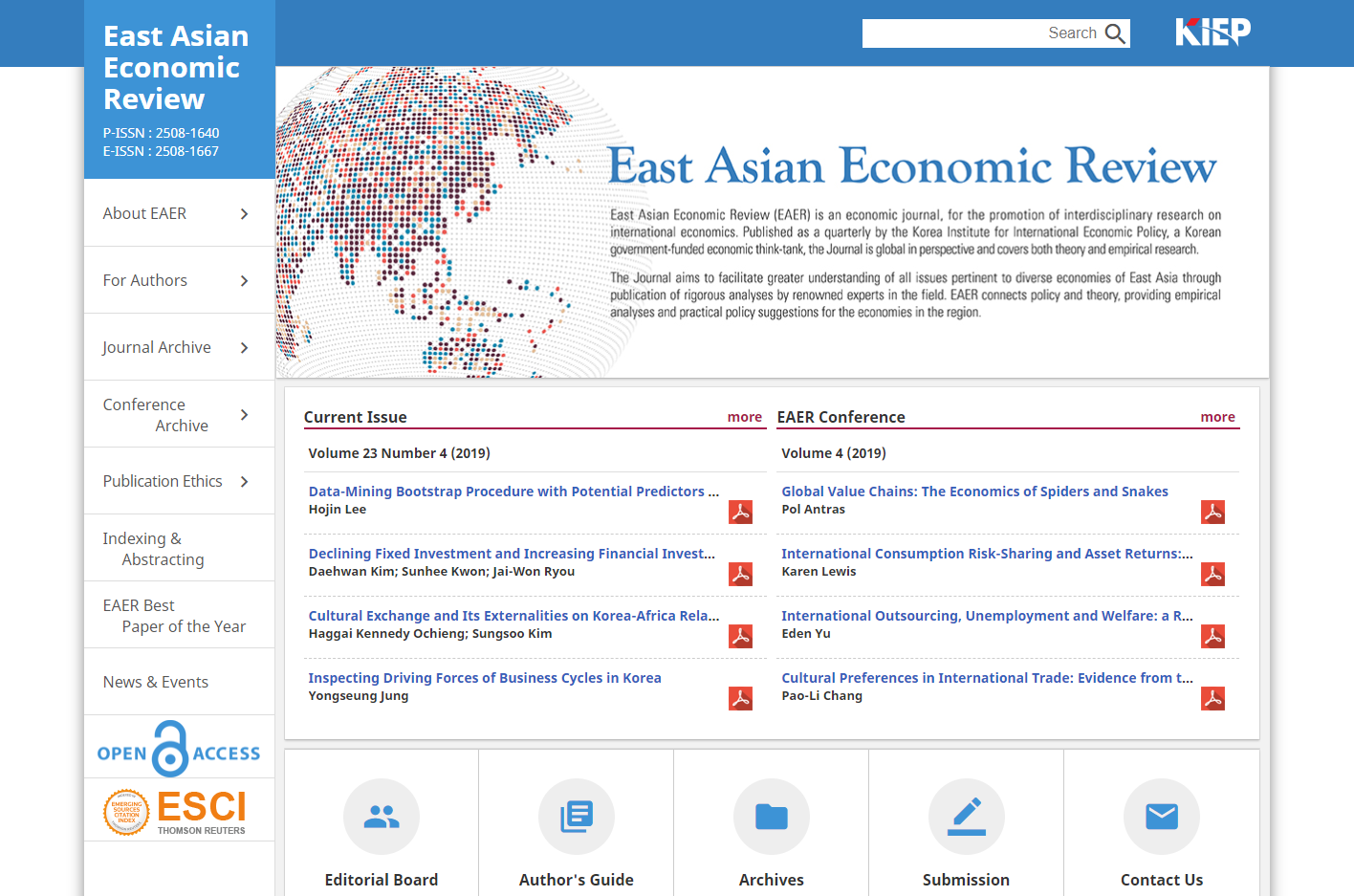Download PDF of Inspecting Driving Forces article
The height and width of the screenshot is (896, 1354).
click(740, 699)
